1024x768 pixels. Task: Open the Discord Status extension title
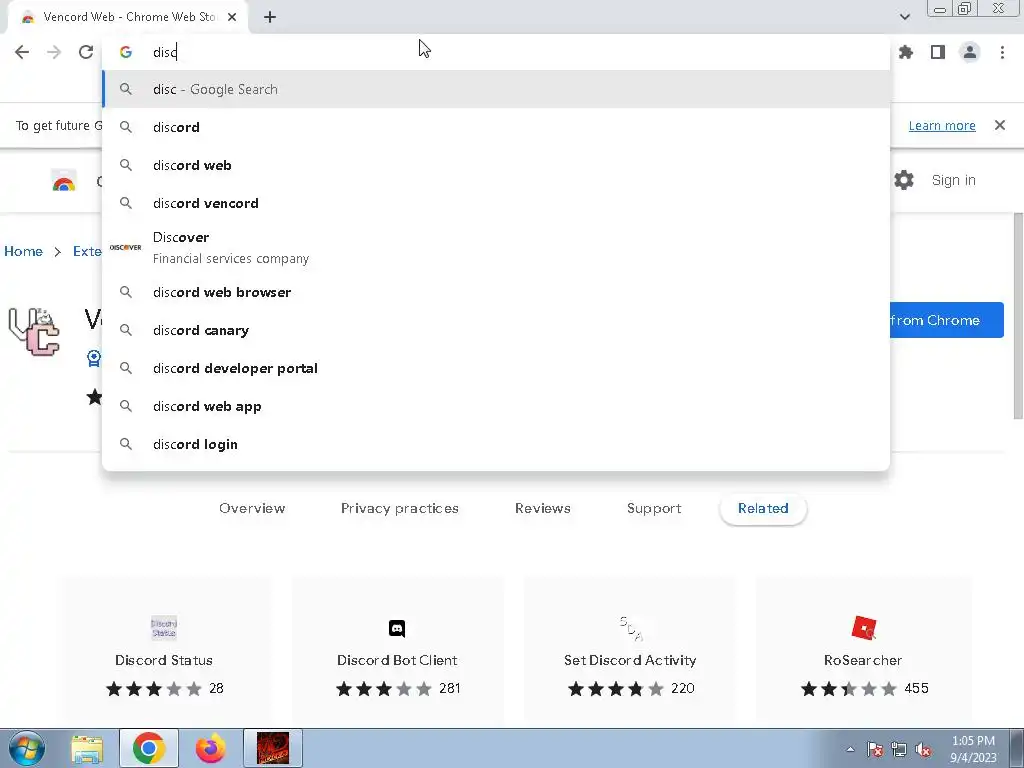164,660
